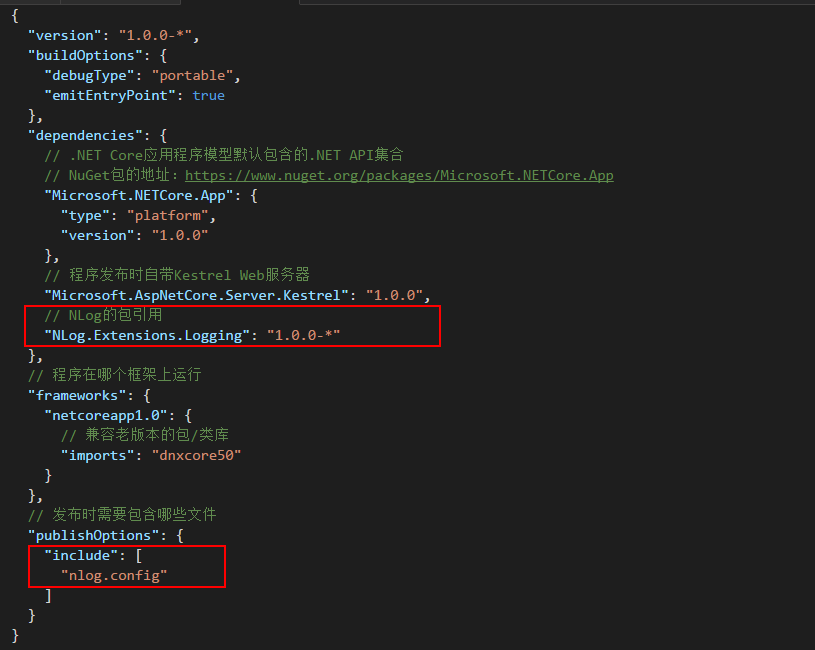Click the "netcoreapp1.0" framework key
Screen dimensions: 815x650
[106, 416]
